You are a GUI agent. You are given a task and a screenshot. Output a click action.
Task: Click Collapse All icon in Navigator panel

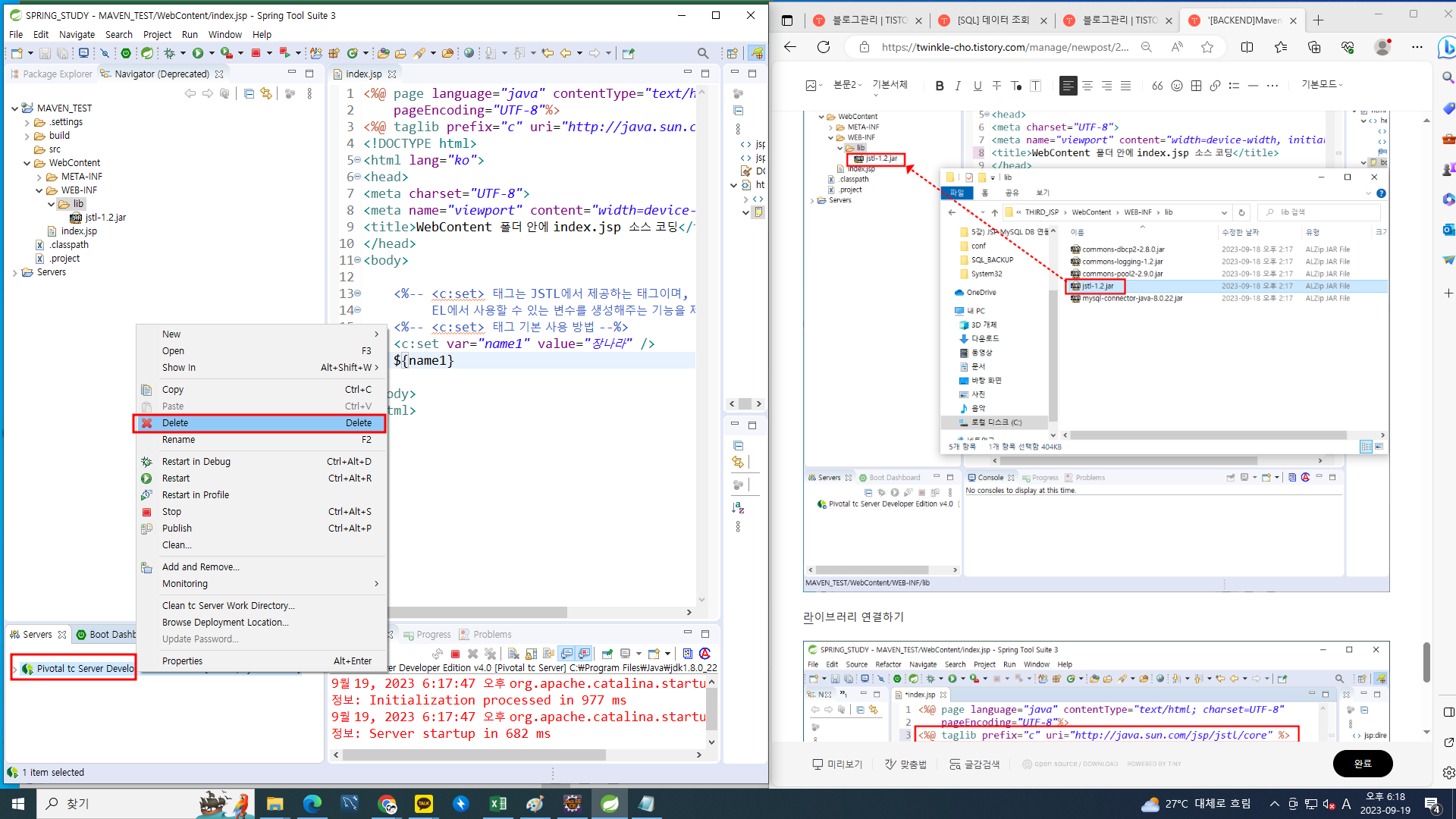(x=249, y=93)
